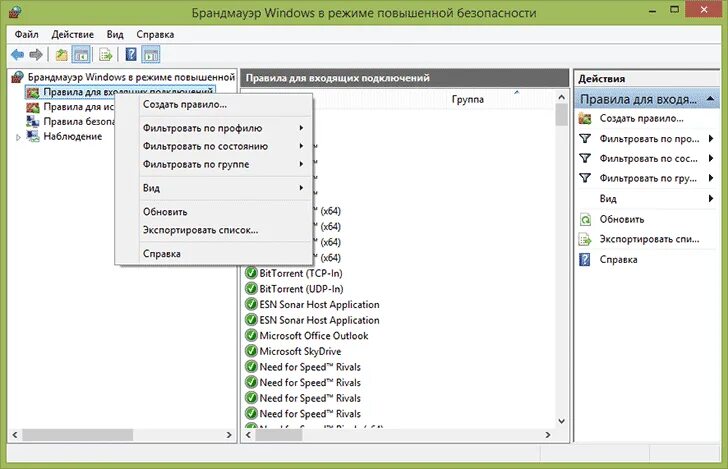728x469 pixels.
Task: Click Создать правило... link in Actions pane
Action: coord(641,118)
